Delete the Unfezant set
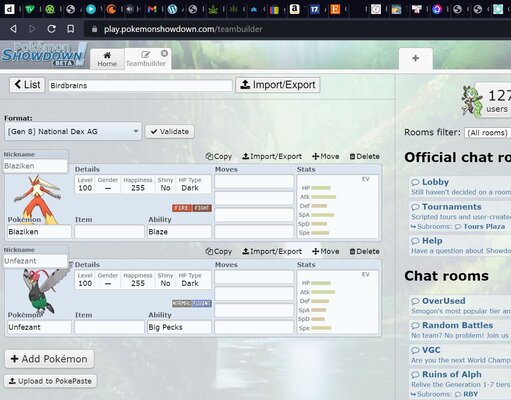The image size is (511, 400). click(x=364, y=251)
